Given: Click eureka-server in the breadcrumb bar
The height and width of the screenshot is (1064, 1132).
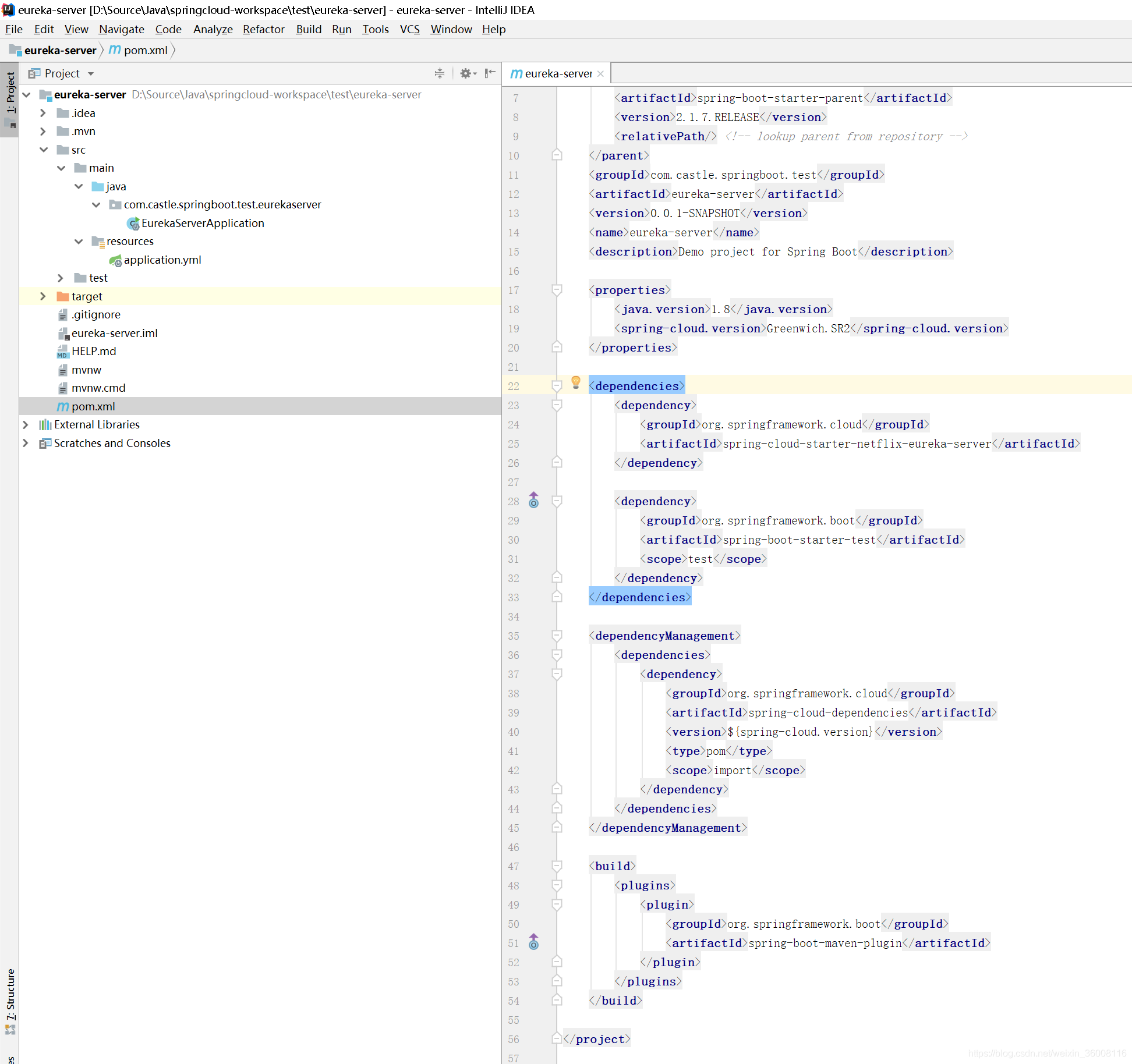Looking at the screenshot, I should pos(60,51).
